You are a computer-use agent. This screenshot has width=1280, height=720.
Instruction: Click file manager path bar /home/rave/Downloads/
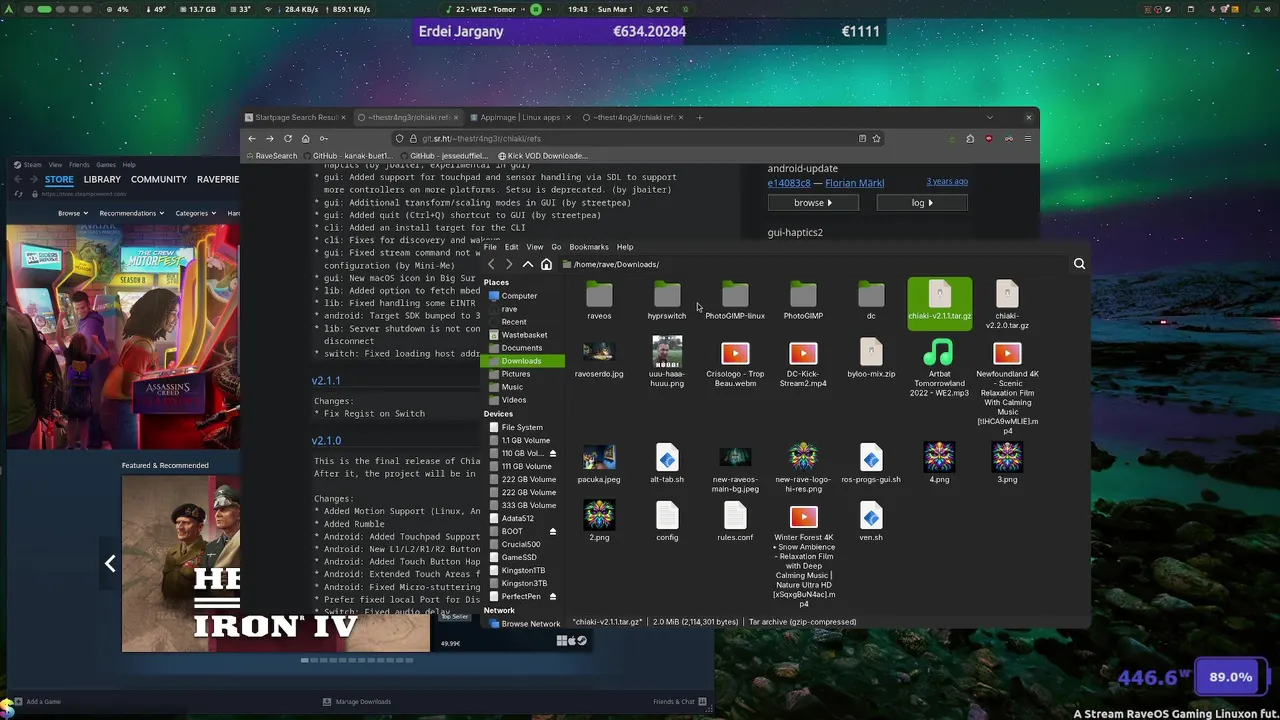615,264
